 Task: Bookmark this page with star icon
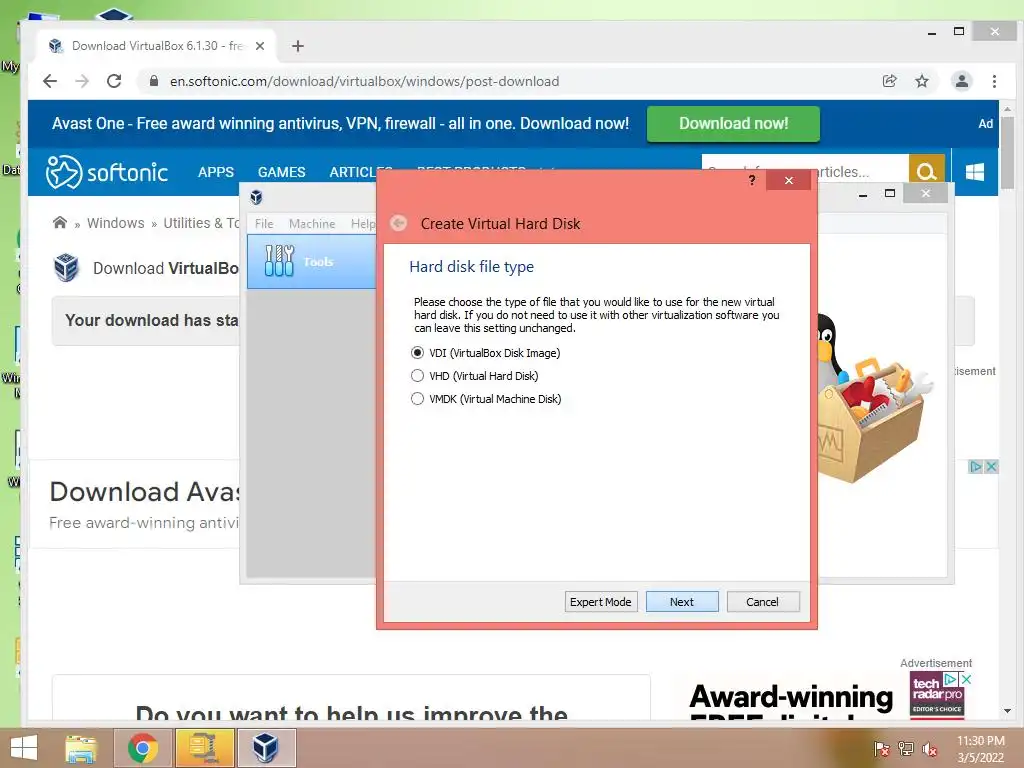point(921,81)
